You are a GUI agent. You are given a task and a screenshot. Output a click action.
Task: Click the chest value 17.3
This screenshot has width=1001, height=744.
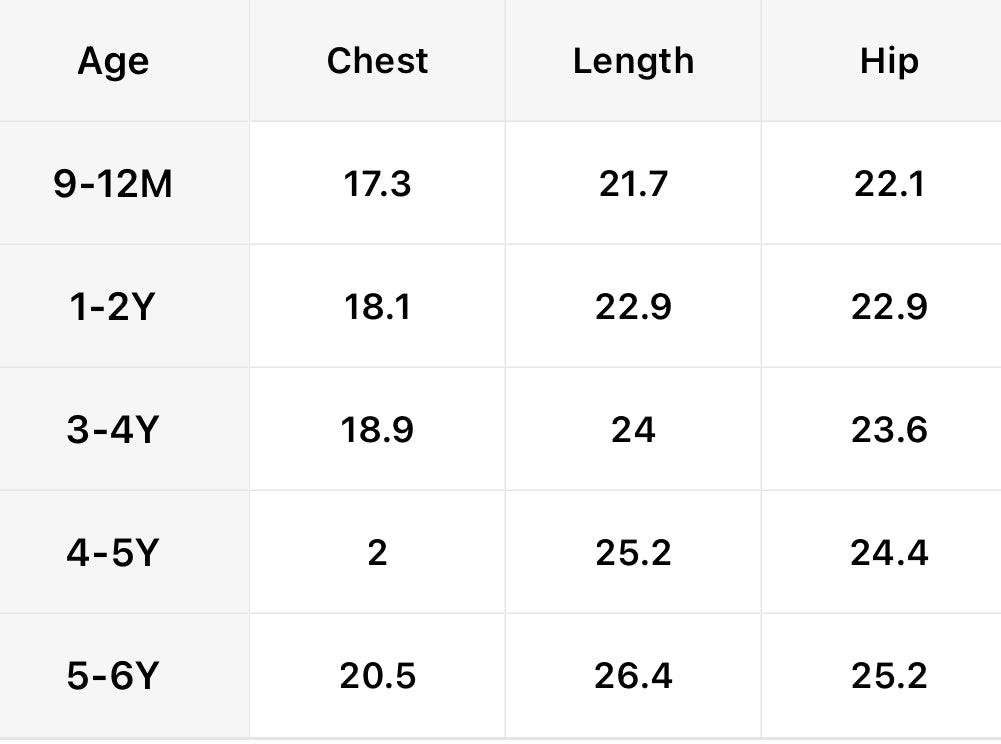(377, 184)
